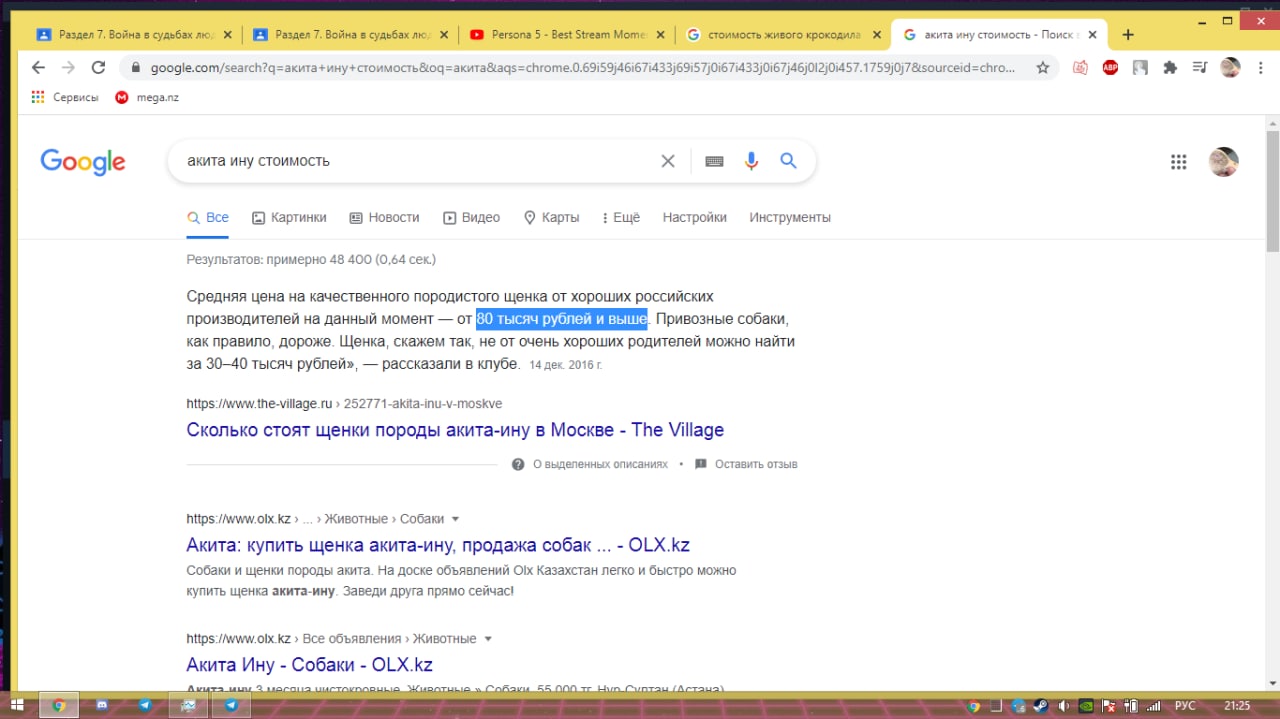1280x719 pixels.
Task: Click the Google logo
Action: (x=83, y=162)
